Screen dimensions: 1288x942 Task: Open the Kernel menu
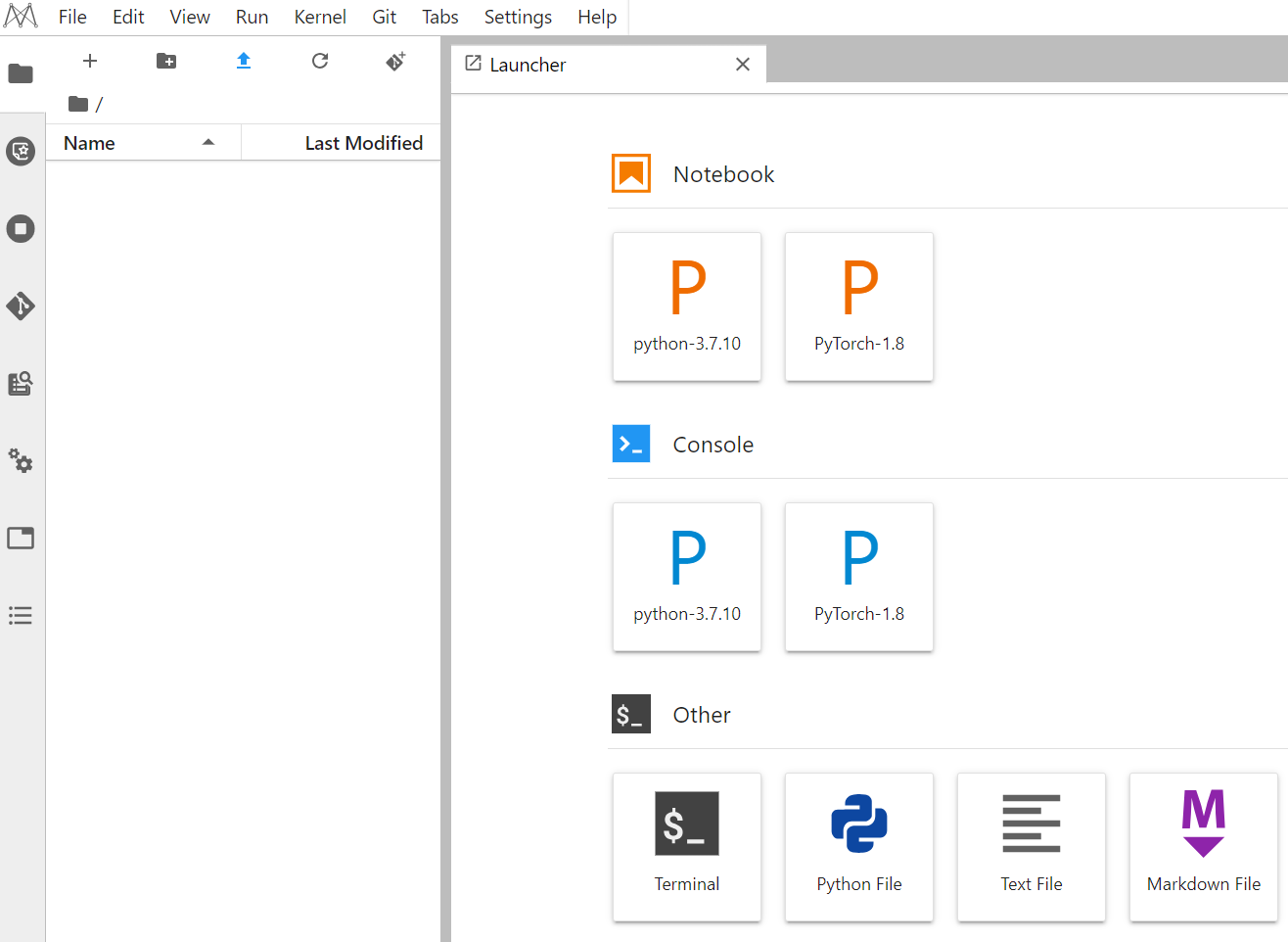coord(320,17)
